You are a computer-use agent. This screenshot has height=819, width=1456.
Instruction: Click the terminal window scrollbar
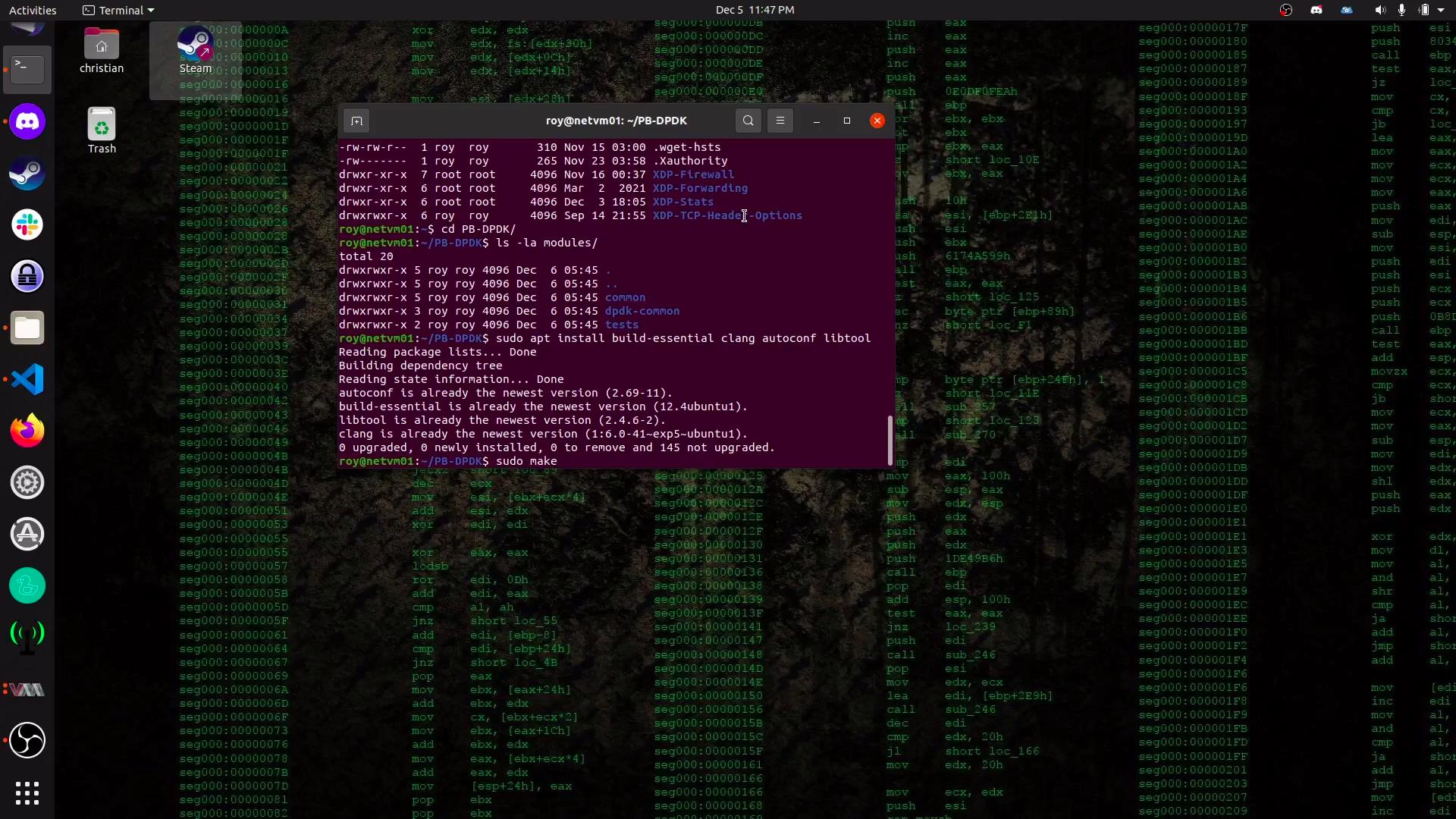tap(890, 440)
